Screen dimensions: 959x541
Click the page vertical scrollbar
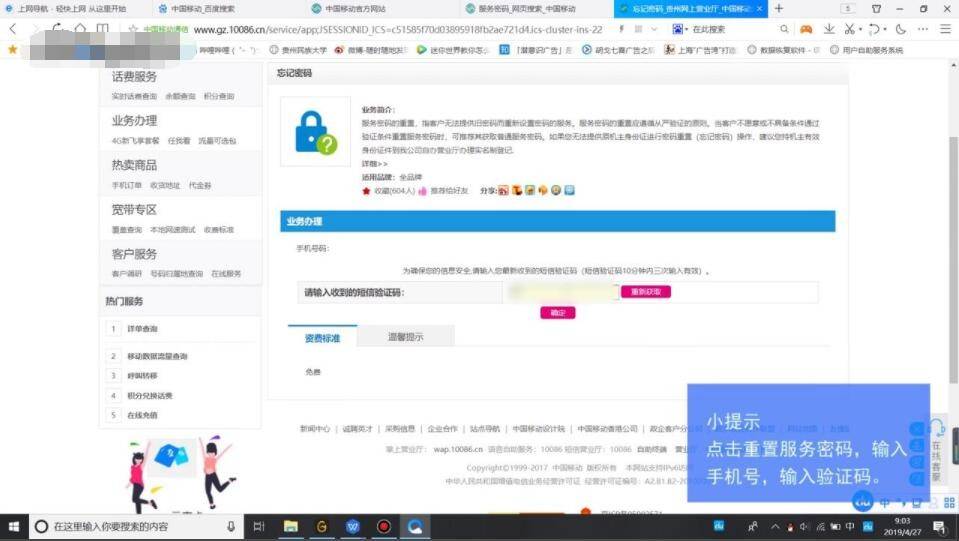[x=953, y=260]
